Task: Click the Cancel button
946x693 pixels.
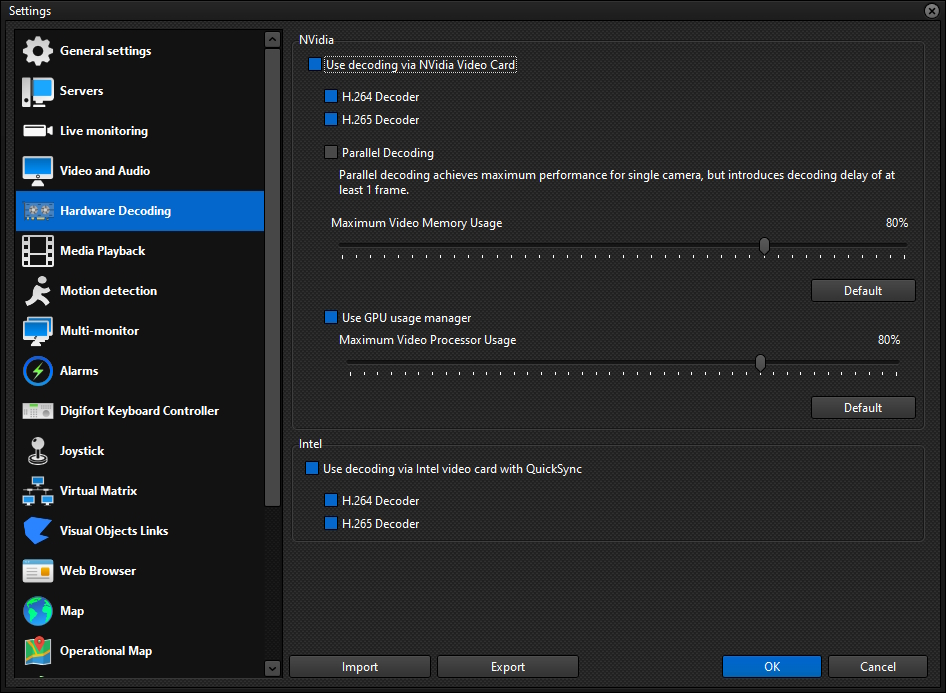Action: [x=878, y=666]
